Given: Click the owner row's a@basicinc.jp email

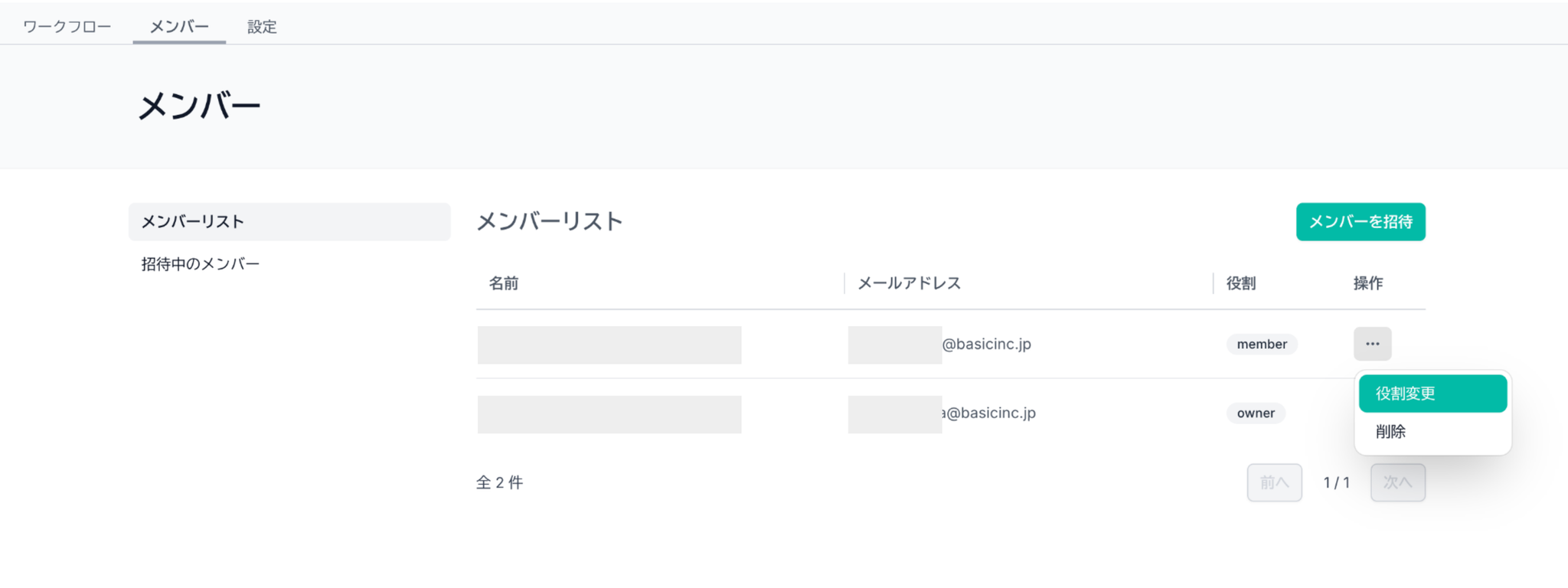Looking at the screenshot, I should click(989, 413).
